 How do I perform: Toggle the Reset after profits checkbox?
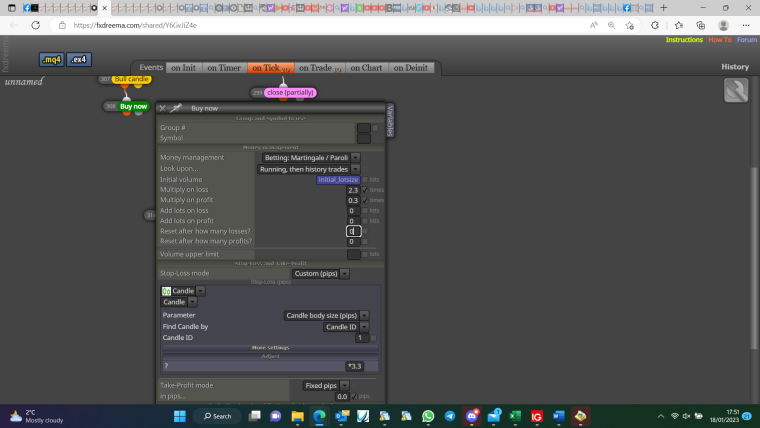tap(365, 241)
